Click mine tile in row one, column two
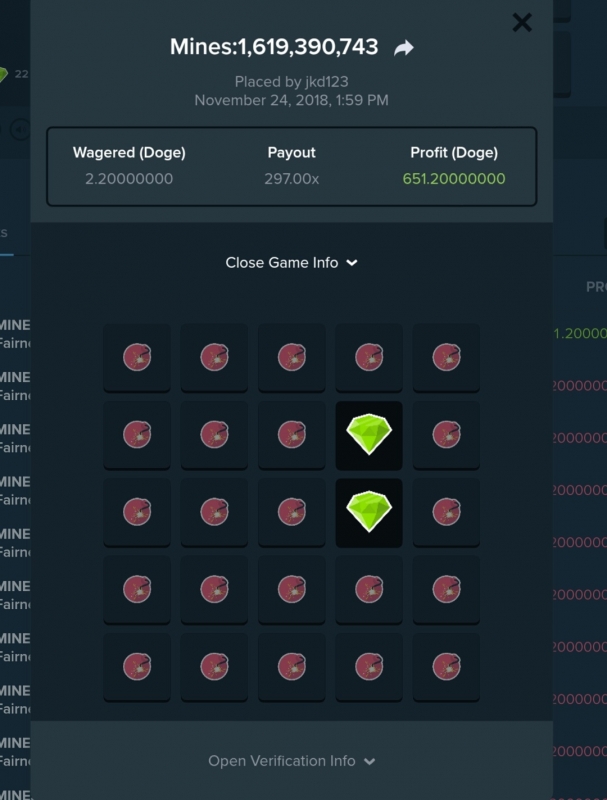The height and width of the screenshot is (800, 607). [214, 357]
